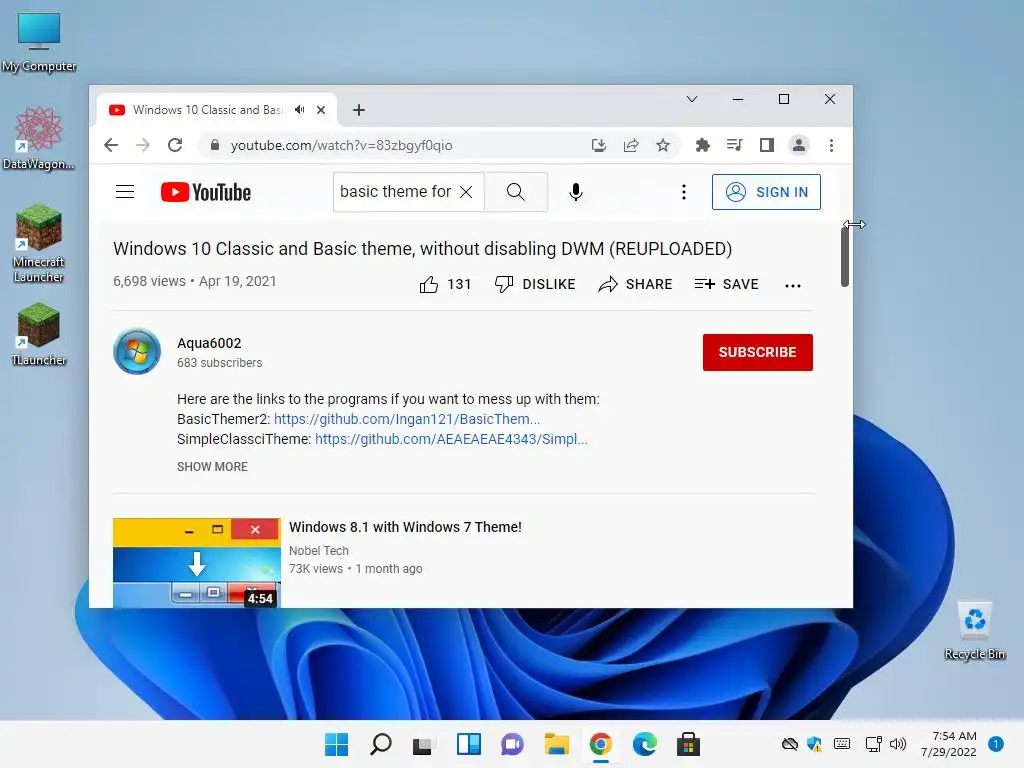Open the Chat taskbar icon
Image resolution: width=1024 pixels, height=768 pixels.
coord(512,744)
